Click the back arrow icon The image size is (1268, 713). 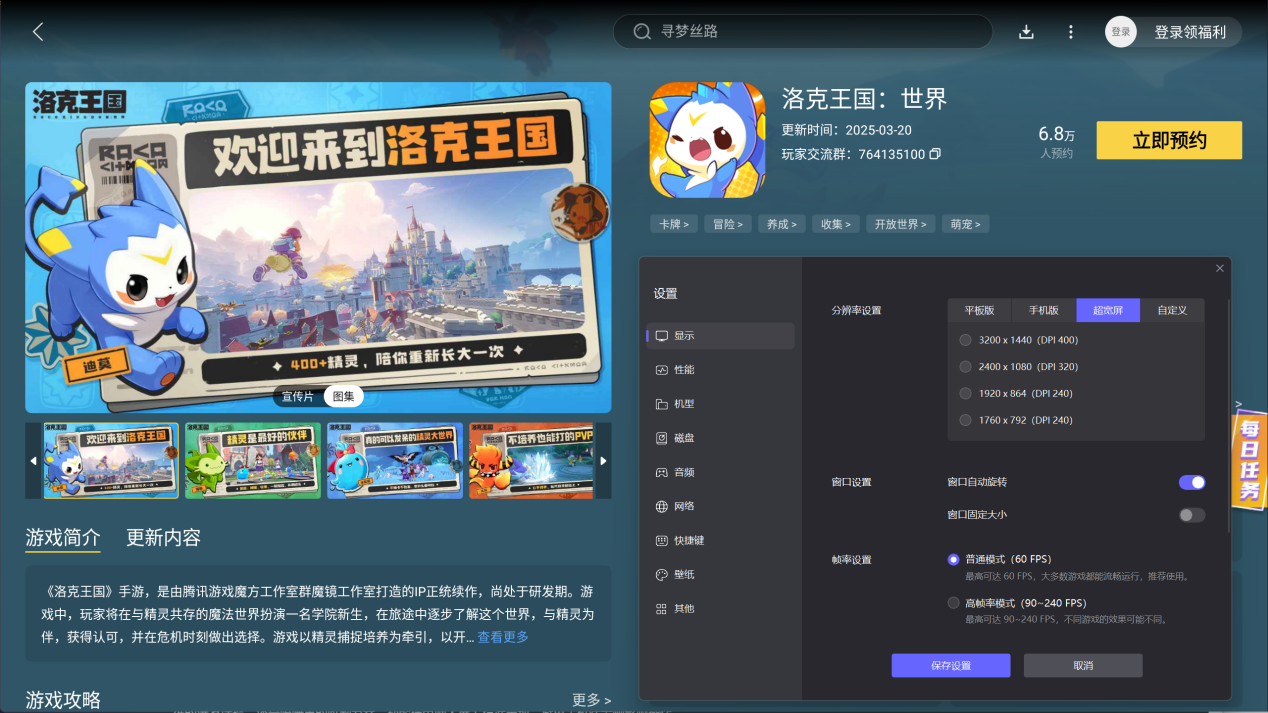point(38,32)
